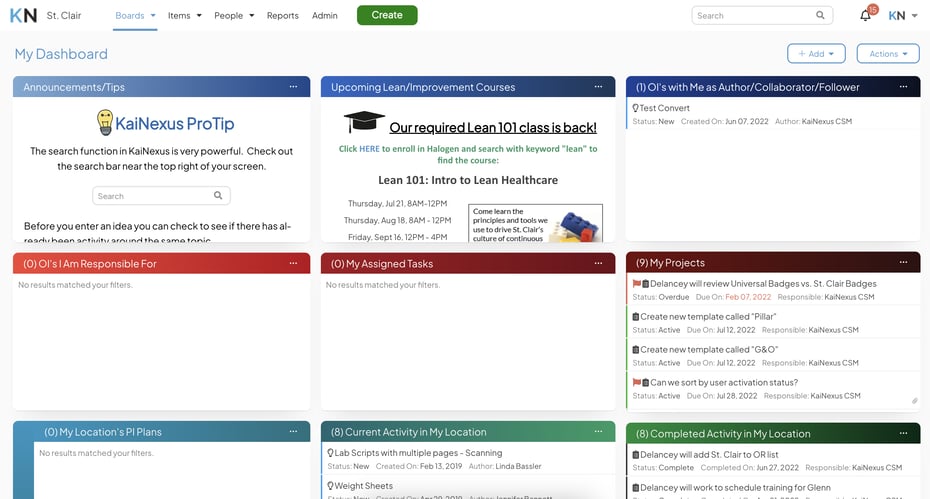Viewport: 930px width, 499px height.
Task: Click the ProTip lightbulb icon
Action: (x=105, y=122)
